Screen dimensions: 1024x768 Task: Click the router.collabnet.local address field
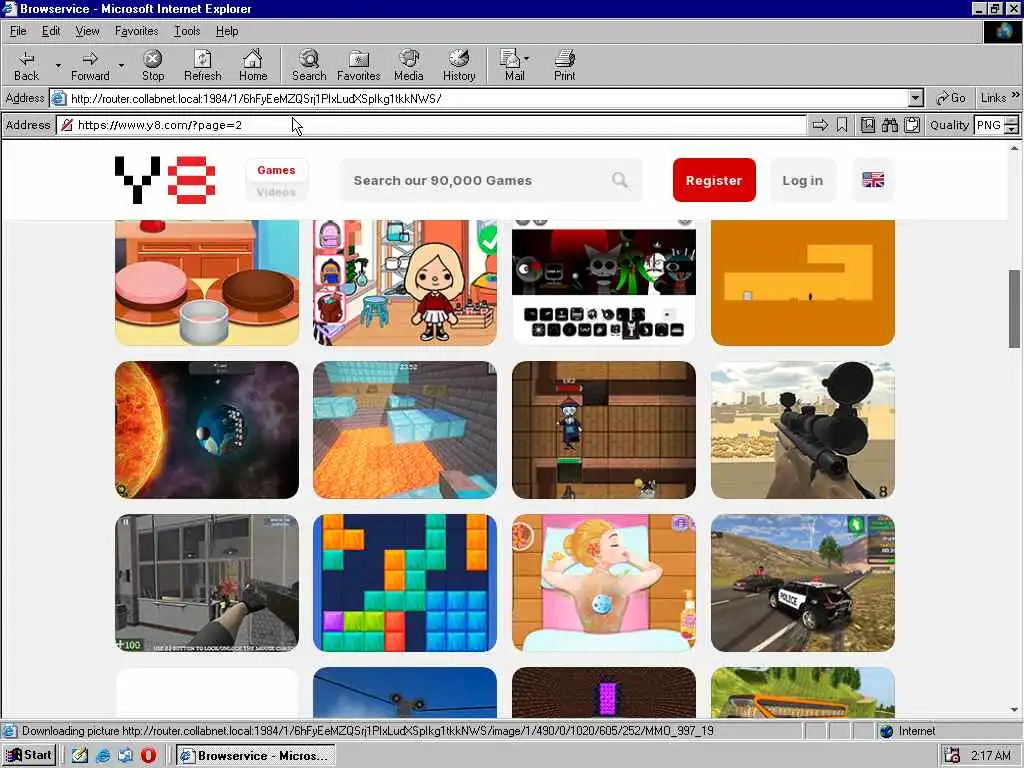(479, 99)
